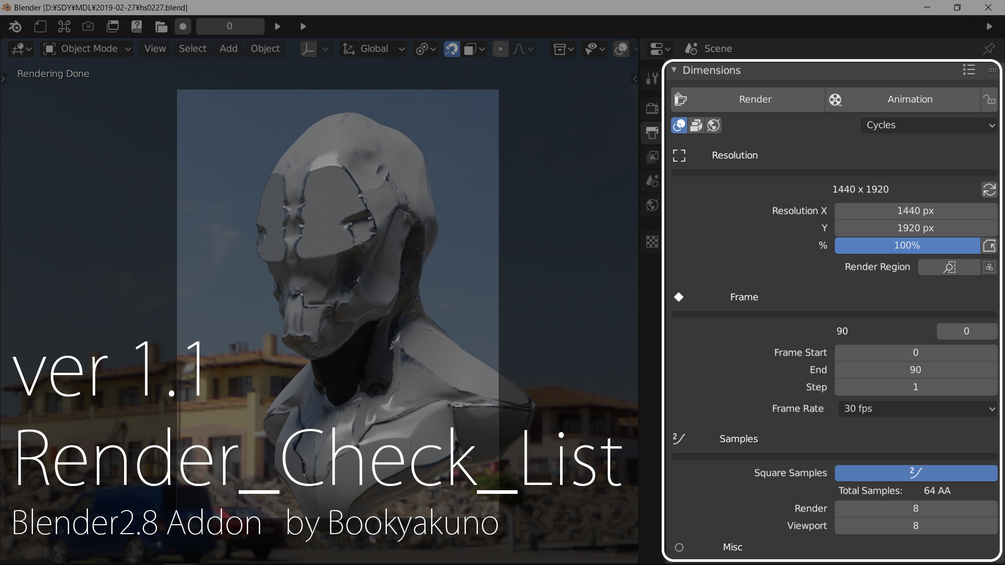Image resolution: width=1005 pixels, height=565 pixels.
Task: Click the command key symbol icon
Action: [64, 26]
